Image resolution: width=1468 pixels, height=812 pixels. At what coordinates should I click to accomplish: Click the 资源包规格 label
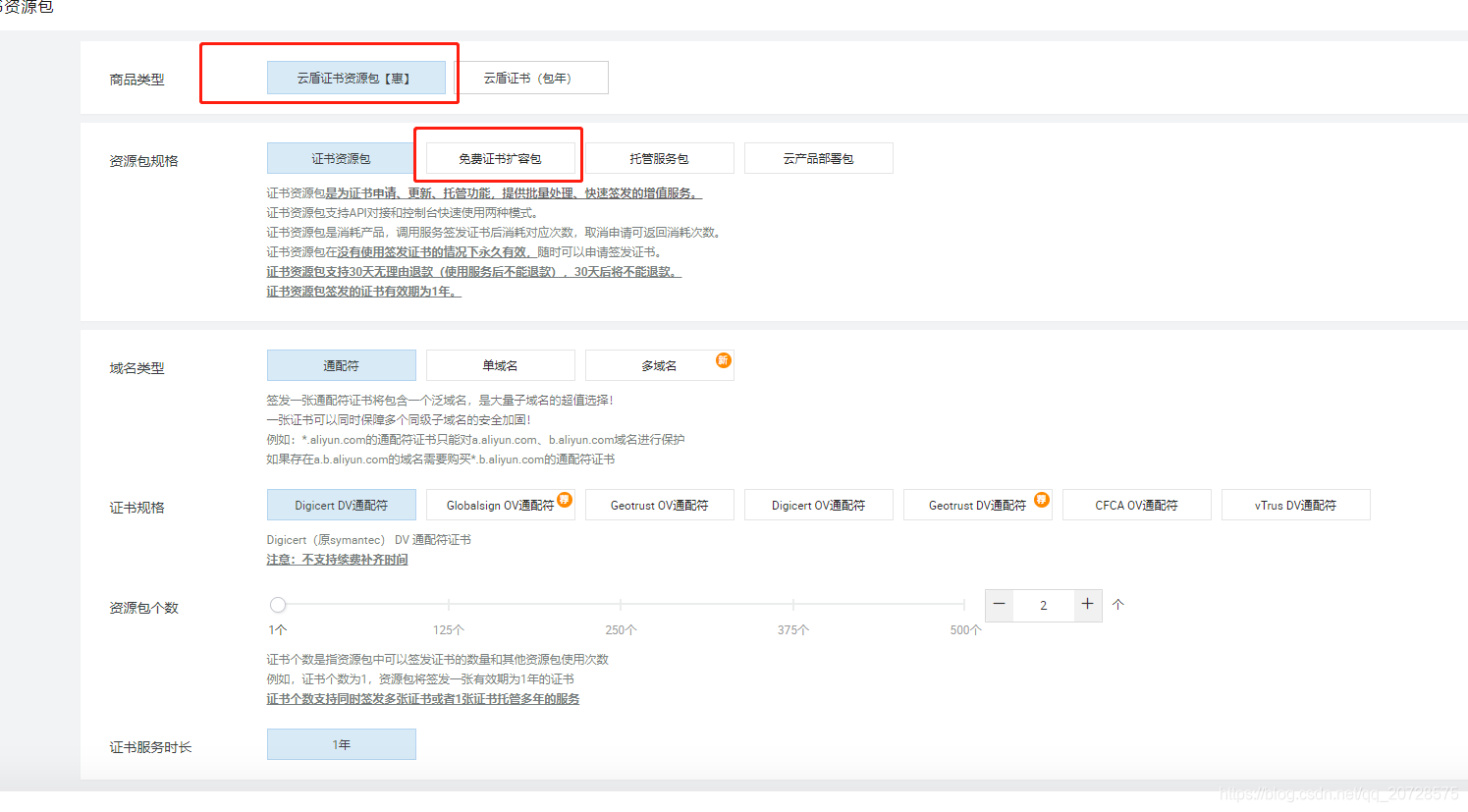pyautogui.click(x=143, y=161)
